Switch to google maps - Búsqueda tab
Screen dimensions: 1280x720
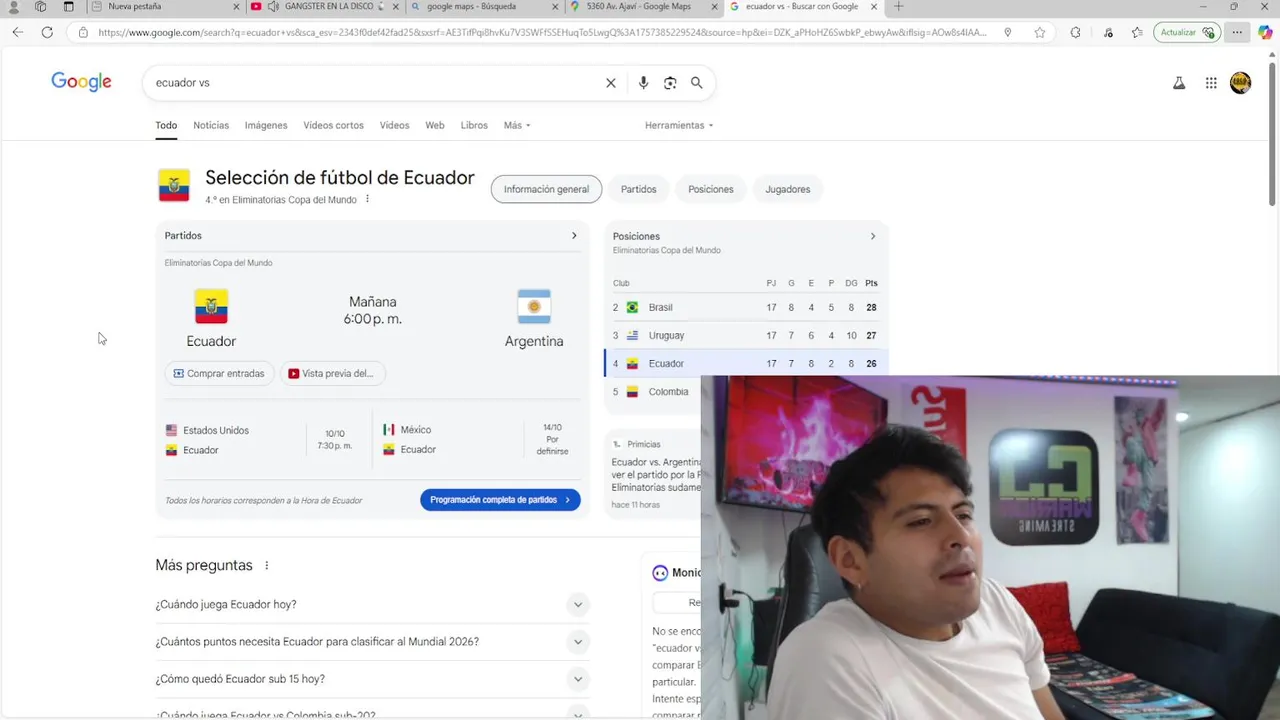pos(482,7)
